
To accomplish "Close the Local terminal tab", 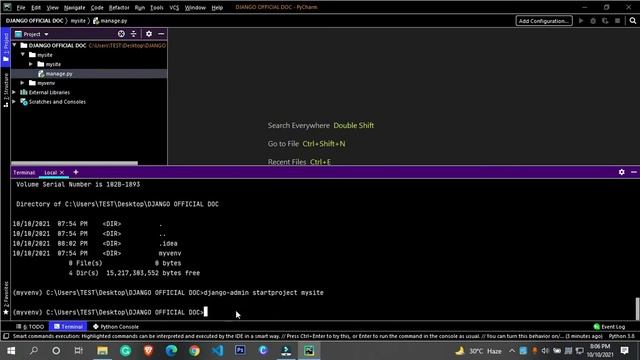I will (62, 173).
